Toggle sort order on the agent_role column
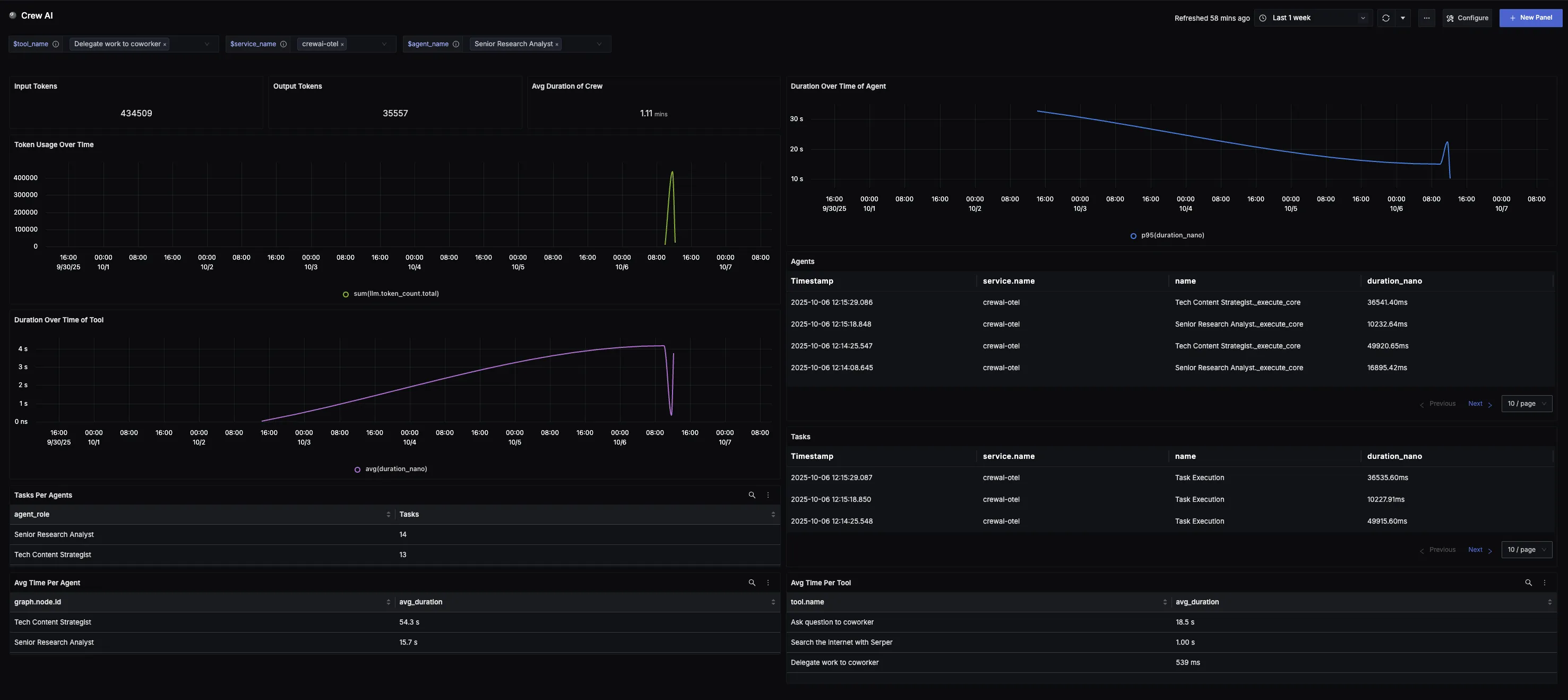Screen dimensions: 1568x700 [389, 514]
